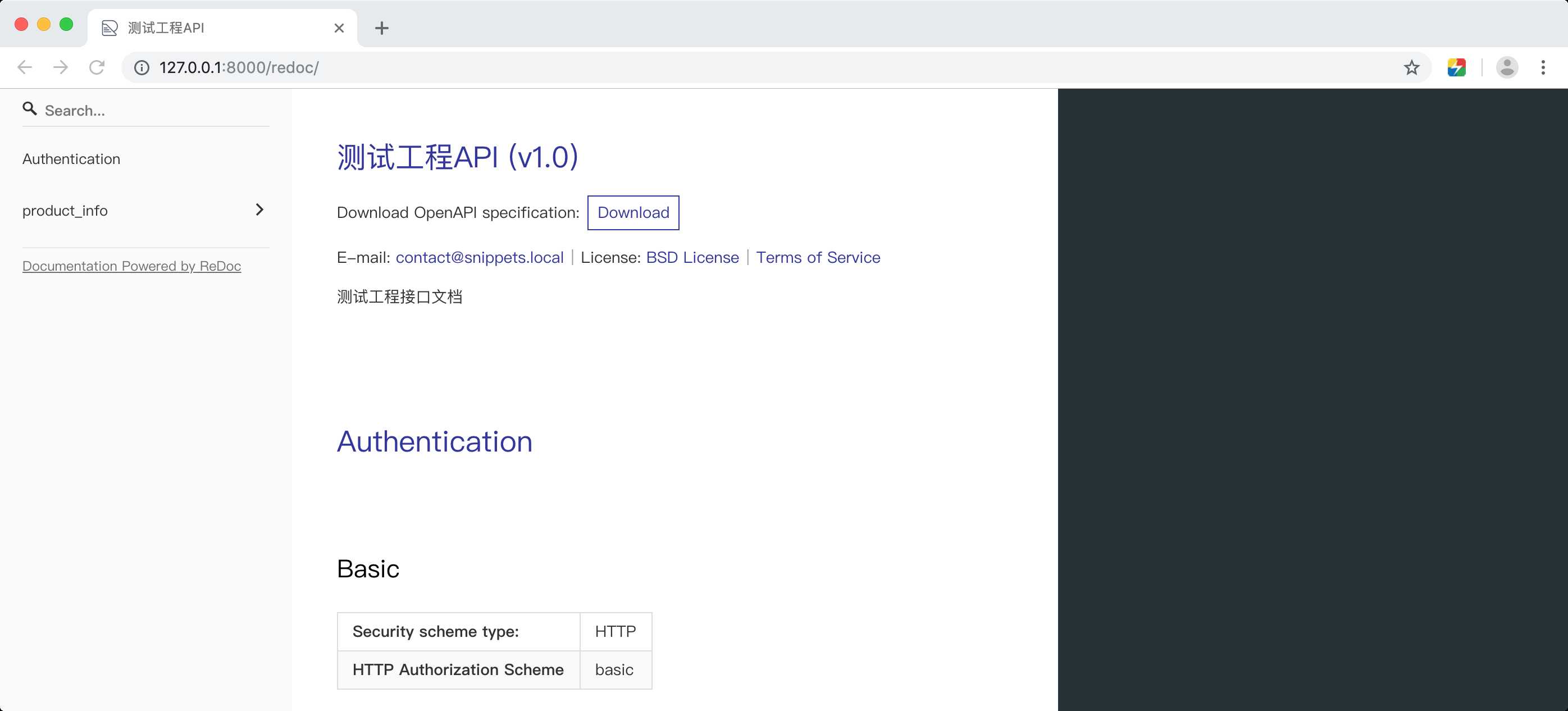Screen dimensions: 1568x711
Task: Reload the redoc page
Action: click(x=97, y=67)
